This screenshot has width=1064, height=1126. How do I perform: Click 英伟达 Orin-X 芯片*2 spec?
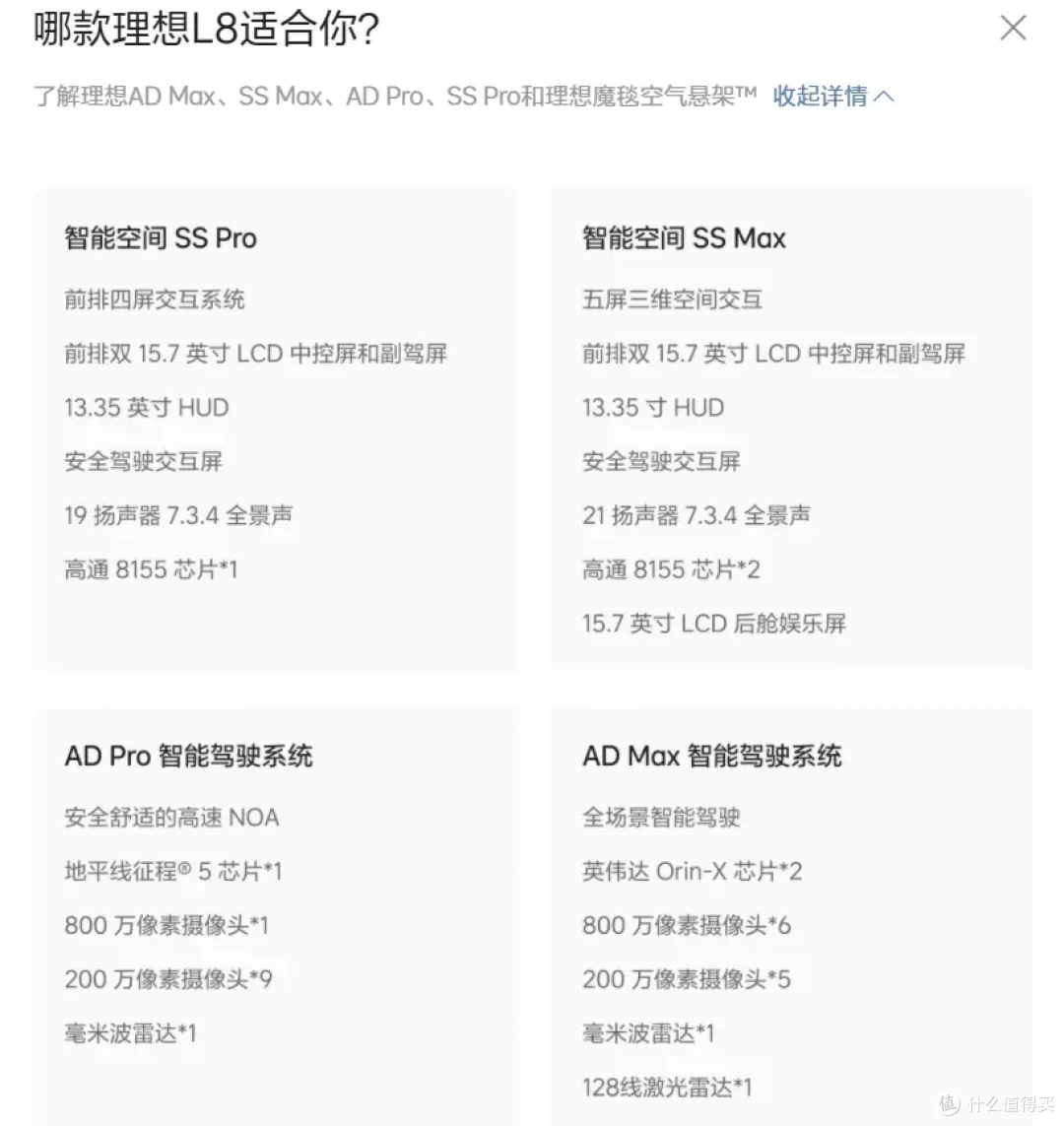693,871
